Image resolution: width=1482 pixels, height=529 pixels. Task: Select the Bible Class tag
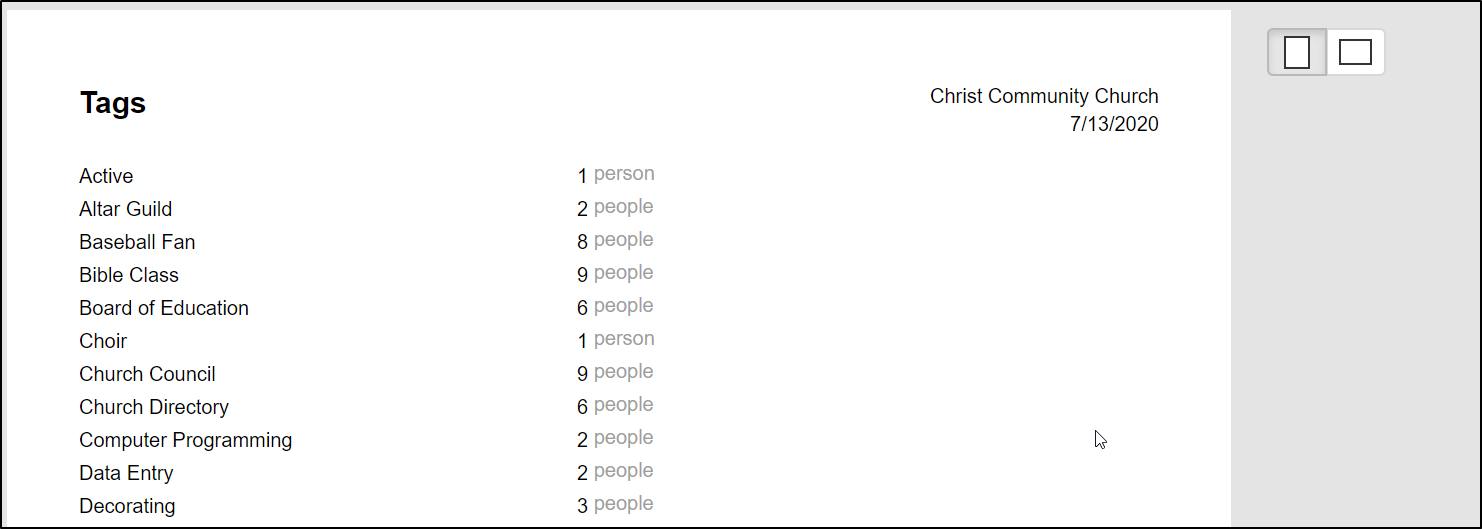coord(129,275)
